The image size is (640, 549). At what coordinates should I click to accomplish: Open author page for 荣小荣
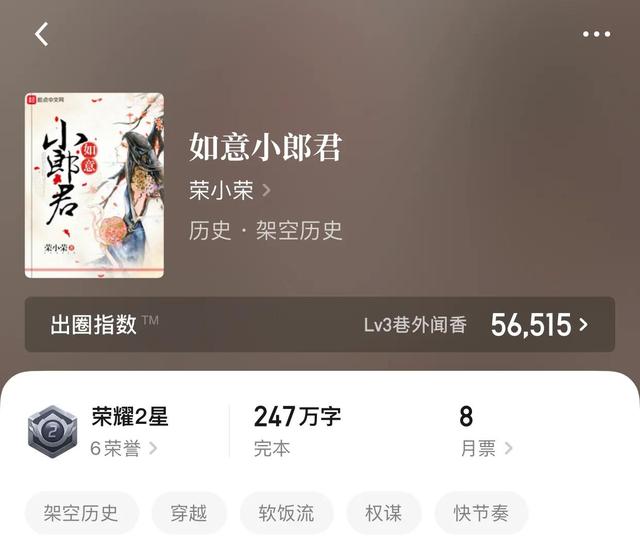pyautogui.click(x=221, y=190)
